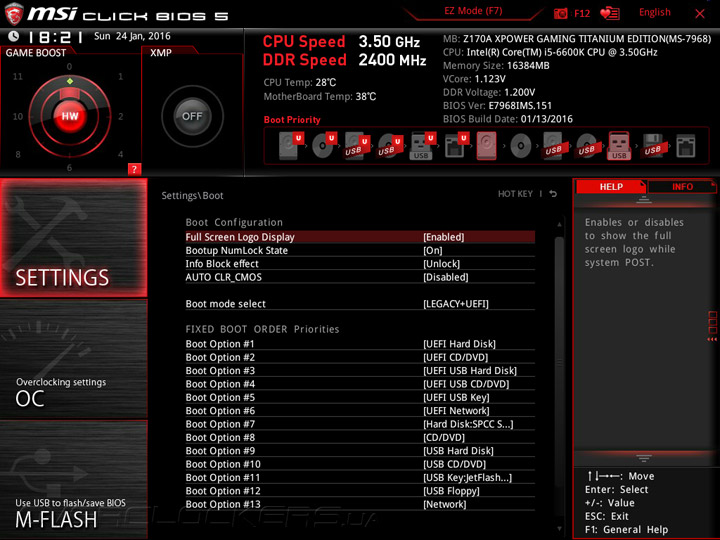Screen dimensions: 720x540
Task: Change Full Screen Logo Display [Enabled] value
Action: 444,237
